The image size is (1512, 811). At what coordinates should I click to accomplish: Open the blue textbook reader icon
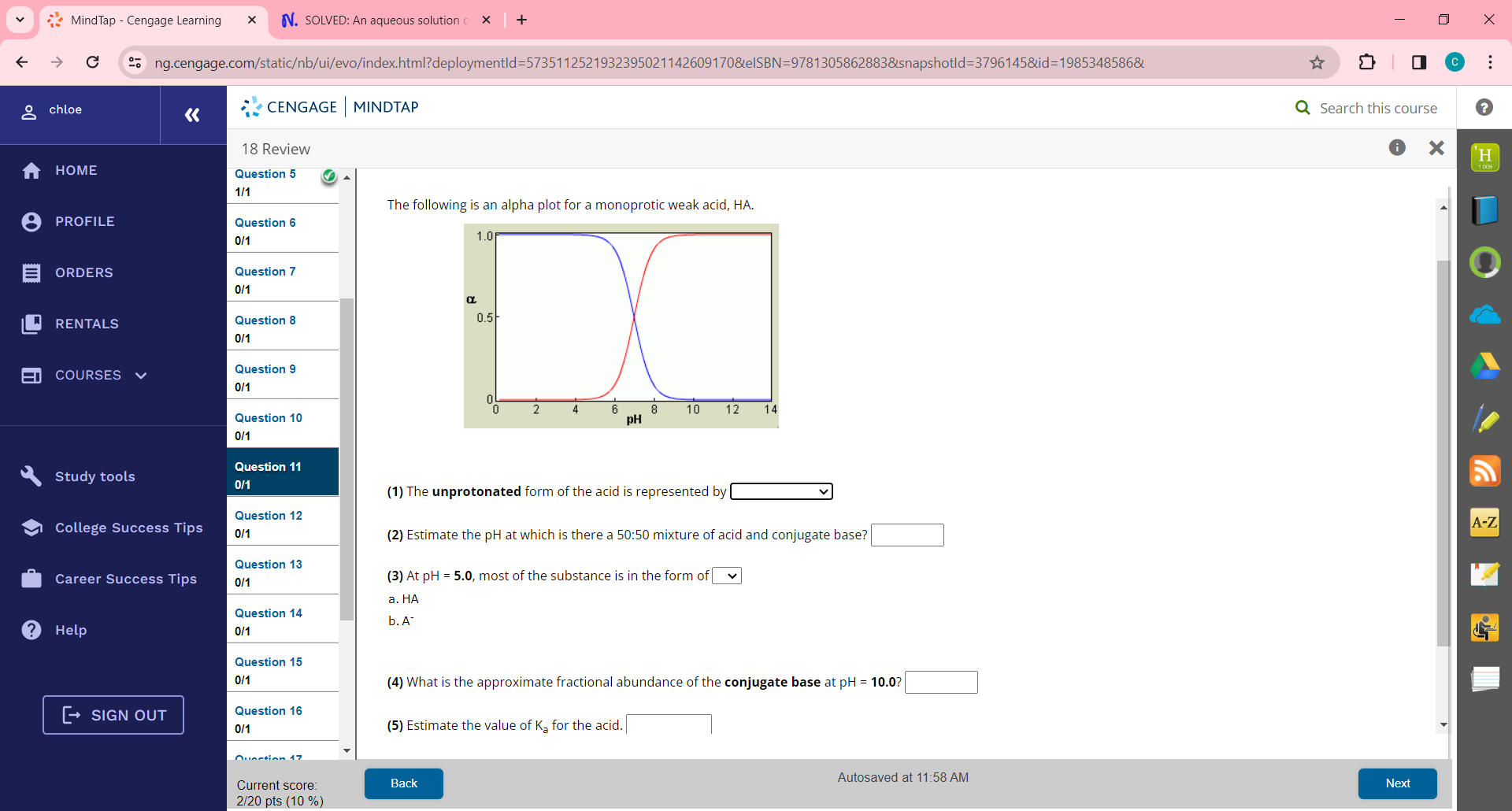click(1486, 210)
